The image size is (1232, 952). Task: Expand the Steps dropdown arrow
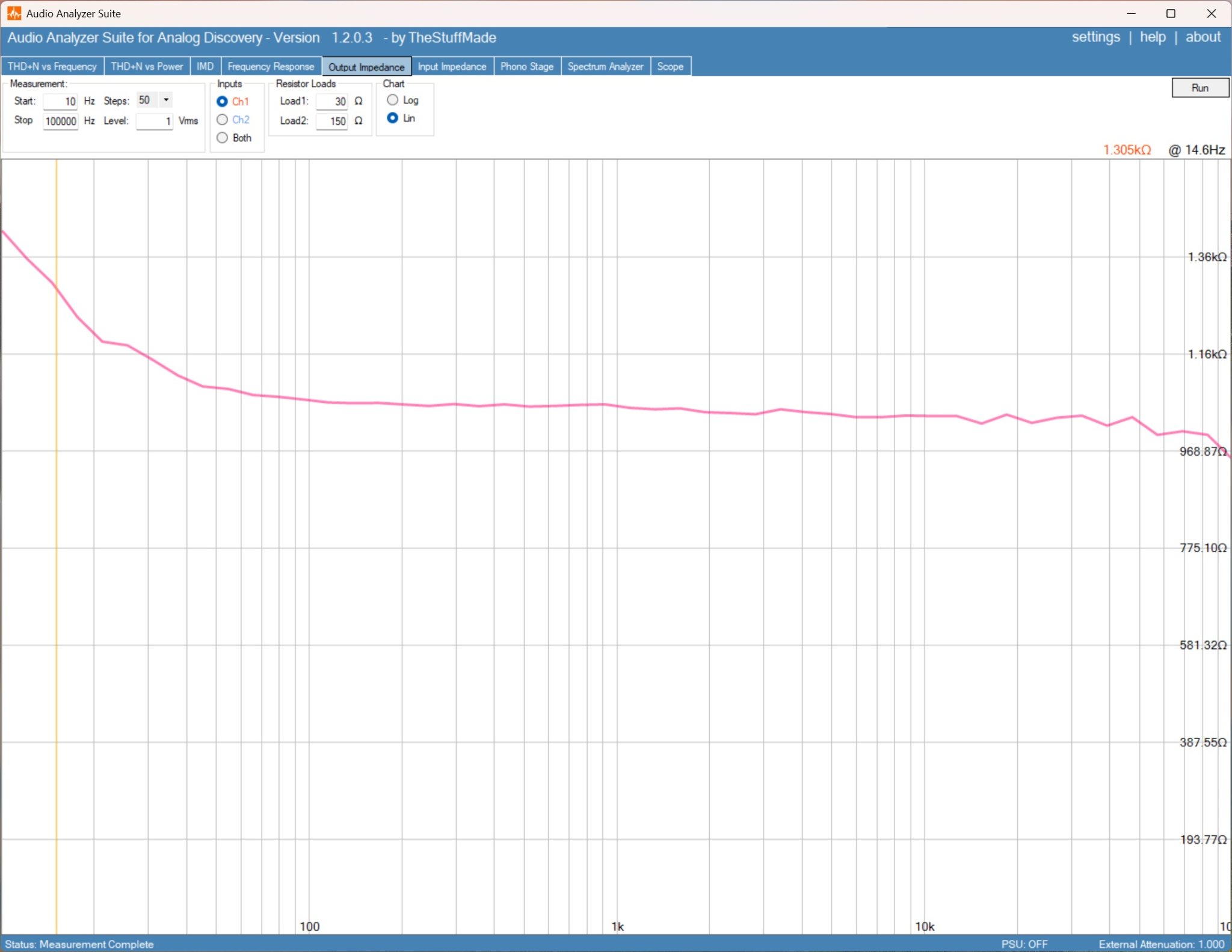166,100
